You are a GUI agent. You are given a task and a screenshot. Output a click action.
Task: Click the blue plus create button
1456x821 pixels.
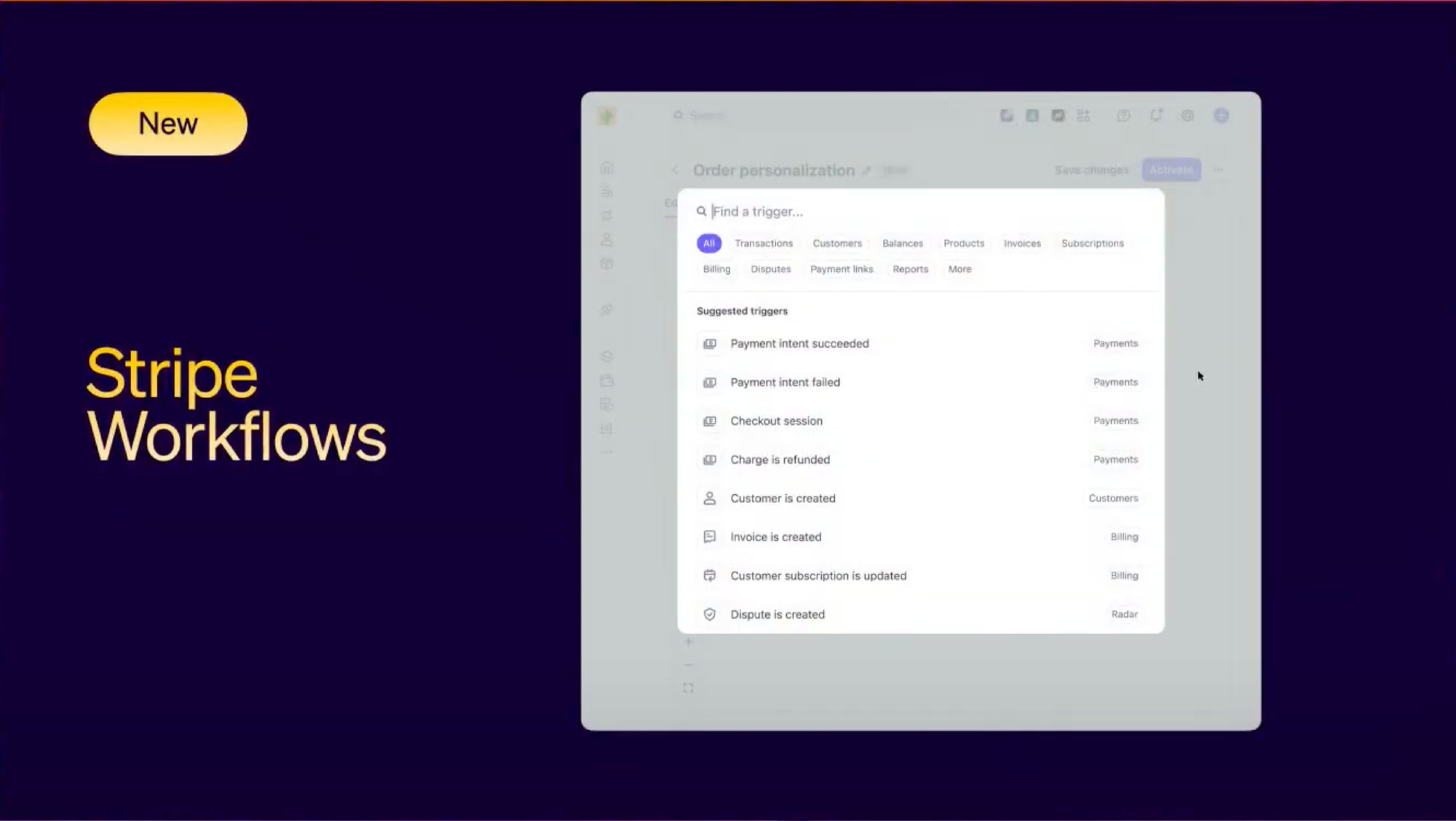[1221, 116]
